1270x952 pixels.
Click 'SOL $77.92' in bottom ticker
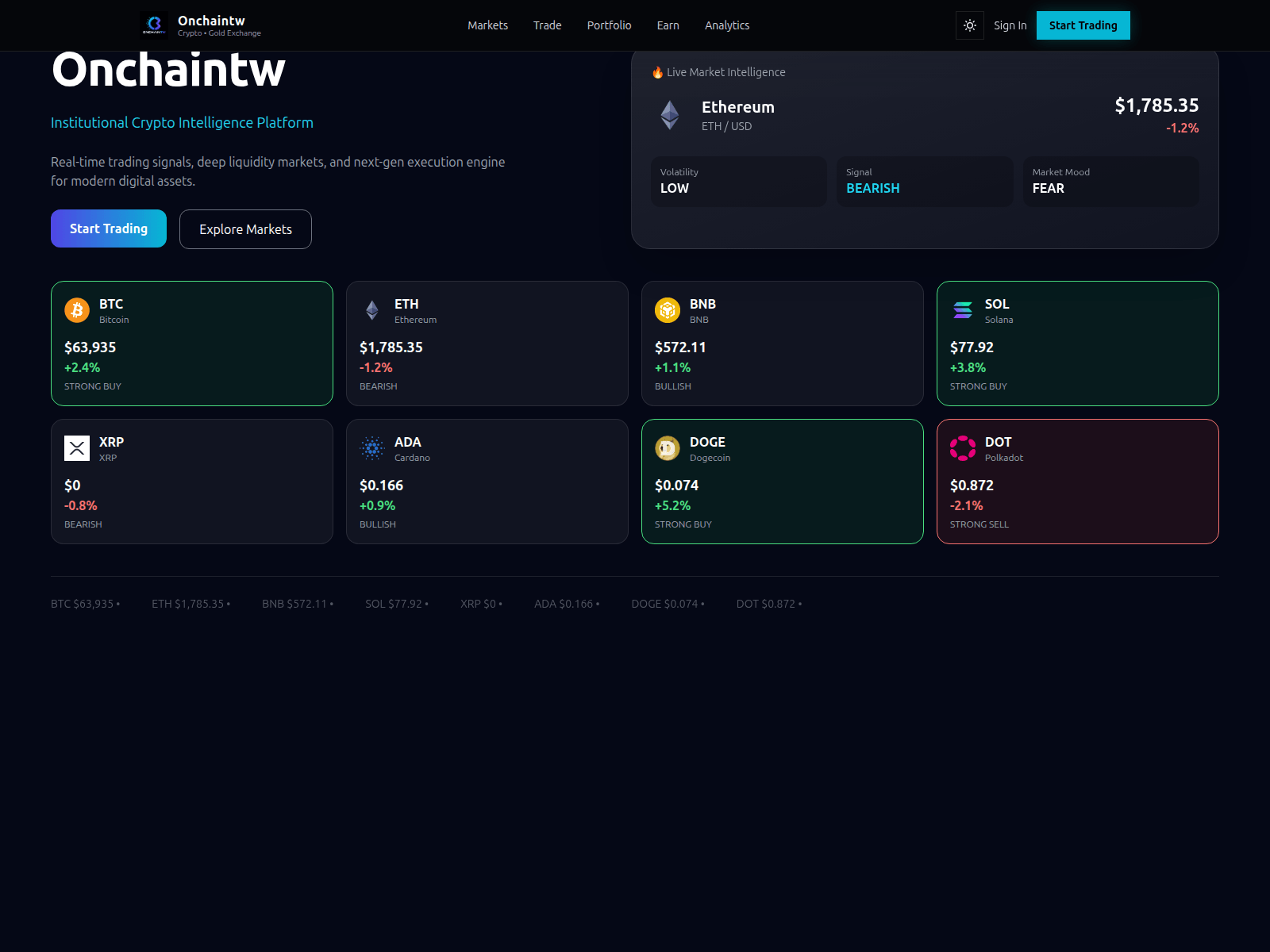[x=394, y=604]
